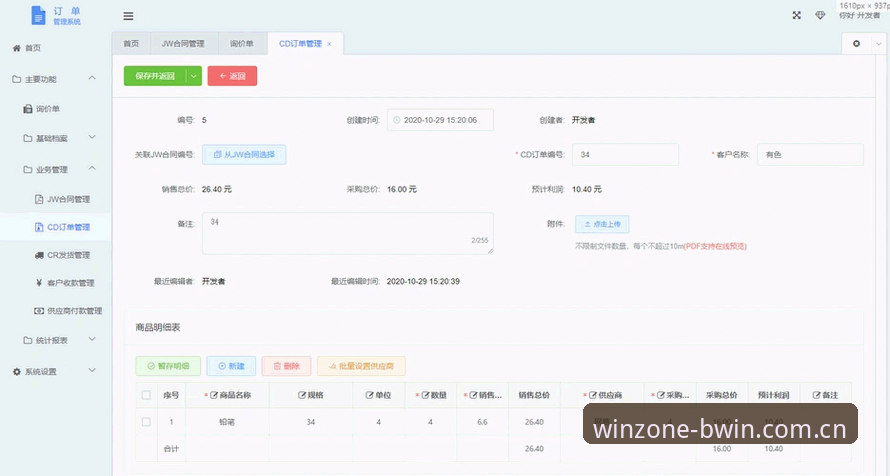Click the 删除 button
Viewport: 890px width, 476px height.
[x=286, y=366]
